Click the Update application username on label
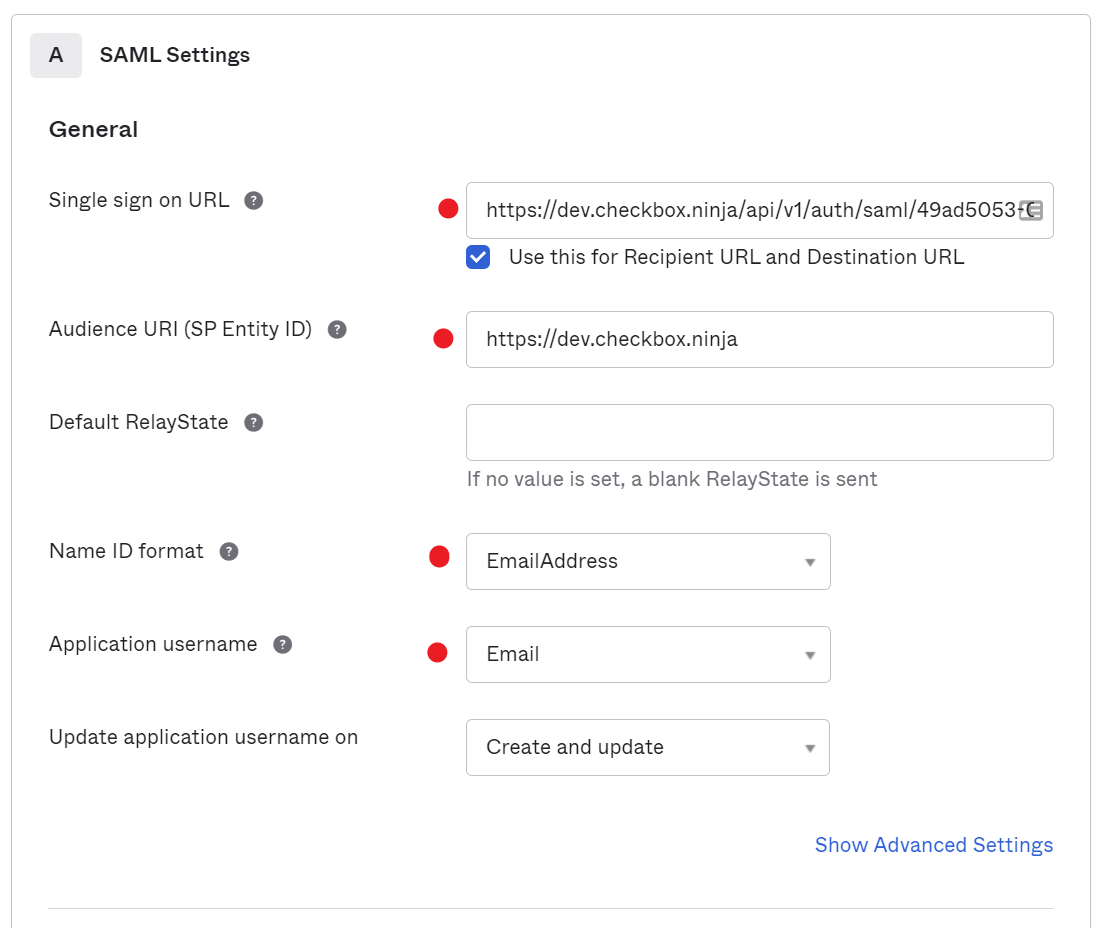1104x928 pixels. [203, 737]
